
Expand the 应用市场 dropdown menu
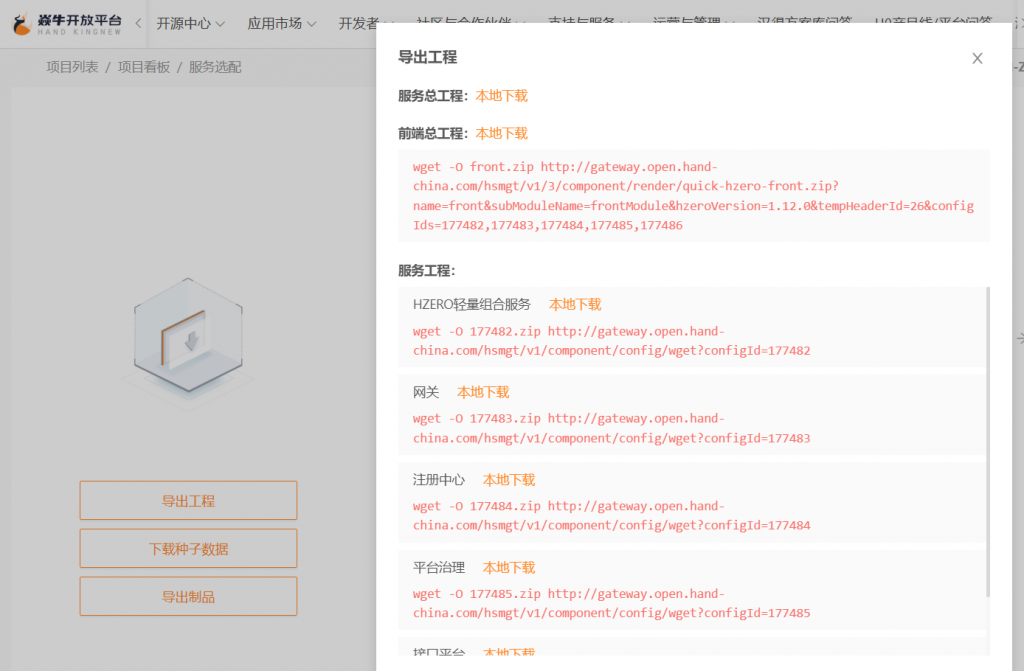coord(282,23)
